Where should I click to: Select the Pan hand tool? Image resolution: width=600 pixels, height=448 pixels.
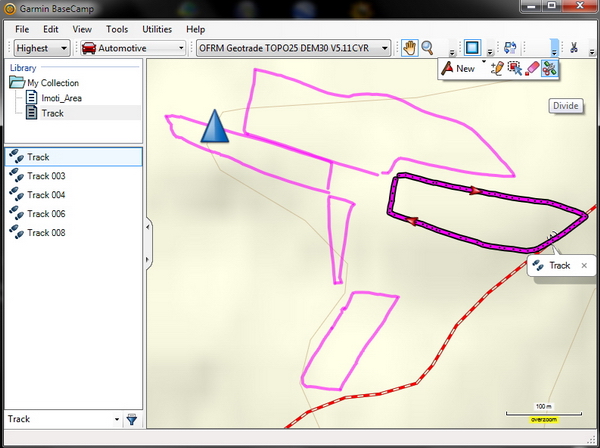409,48
